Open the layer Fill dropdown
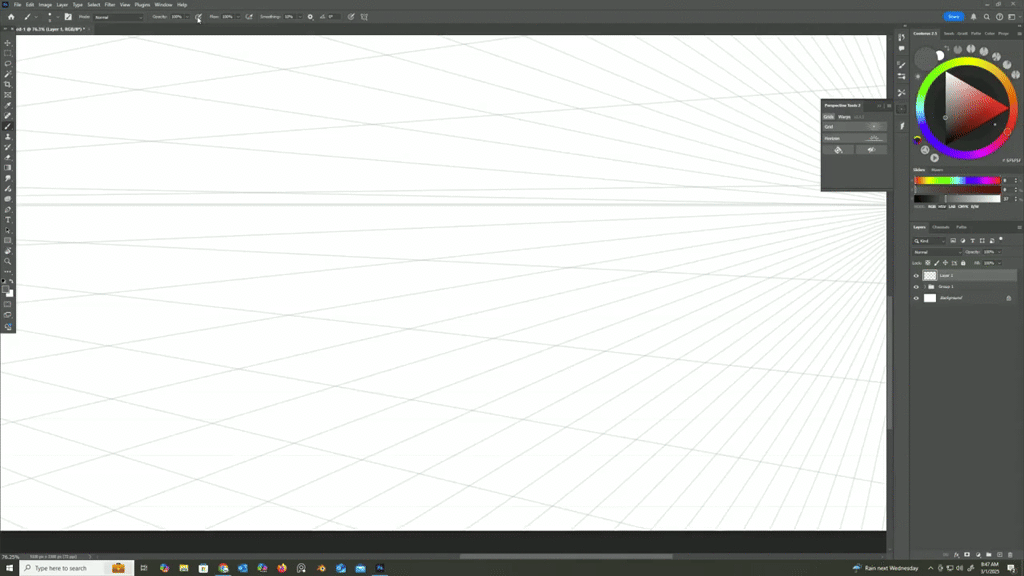The height and width of the screenshot is (576, 1024). [999, 263]
